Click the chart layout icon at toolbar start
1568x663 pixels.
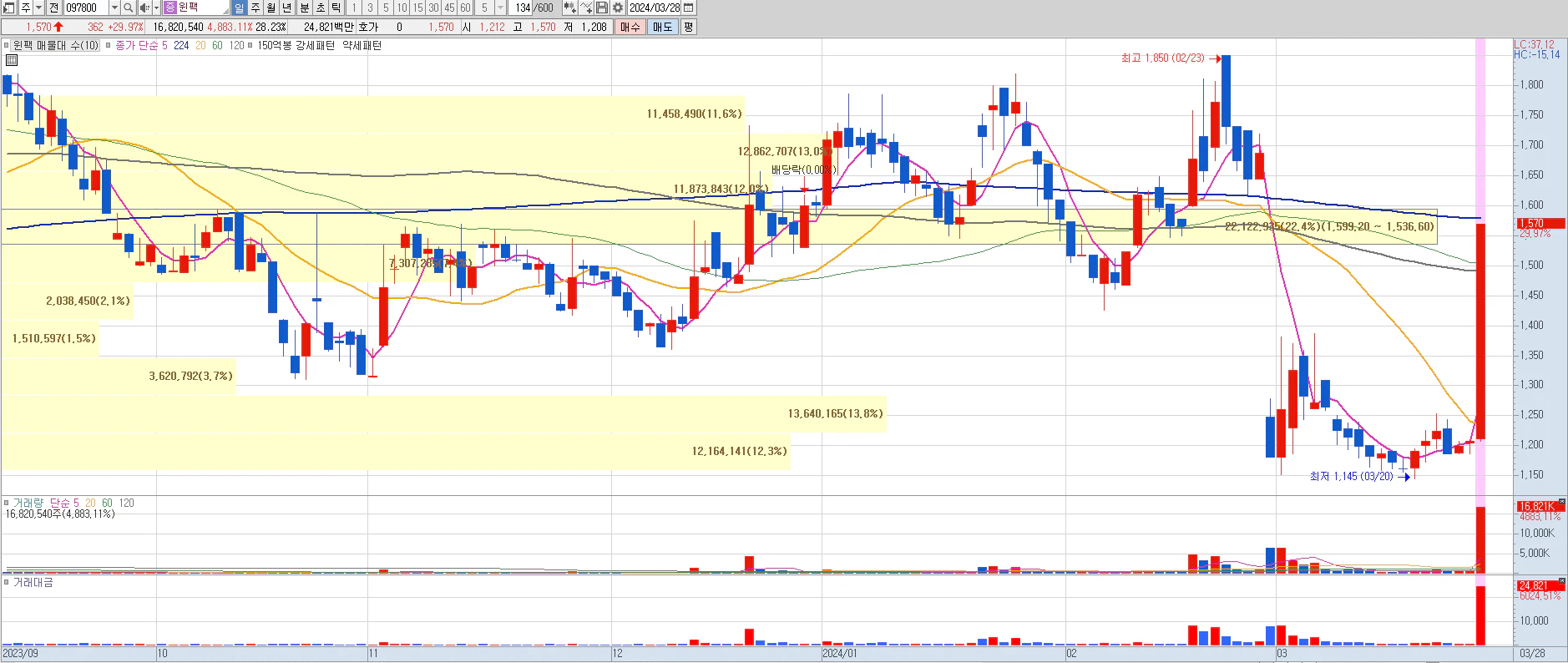click(8, 8)
